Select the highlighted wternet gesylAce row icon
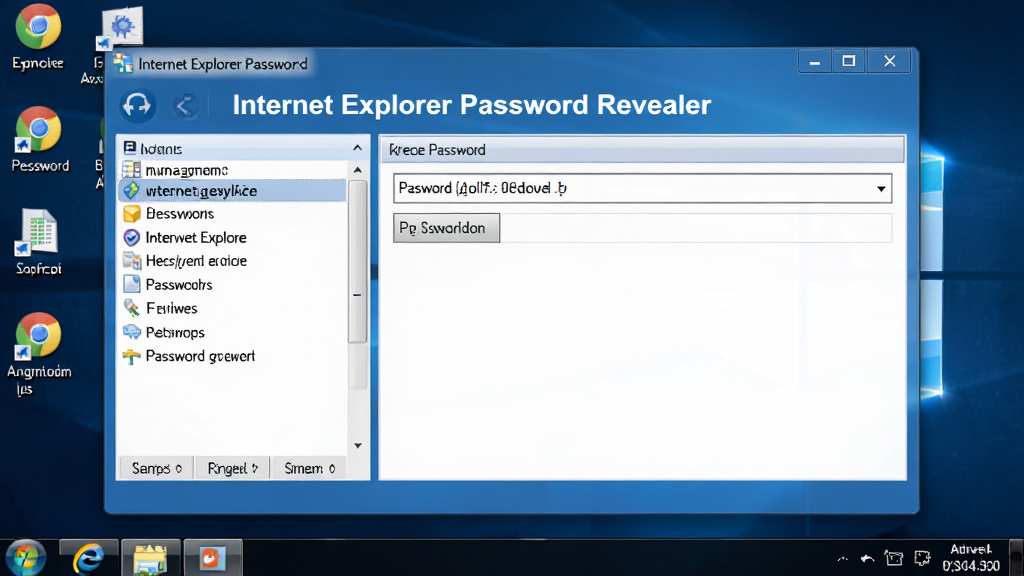 tap(131, 191)
